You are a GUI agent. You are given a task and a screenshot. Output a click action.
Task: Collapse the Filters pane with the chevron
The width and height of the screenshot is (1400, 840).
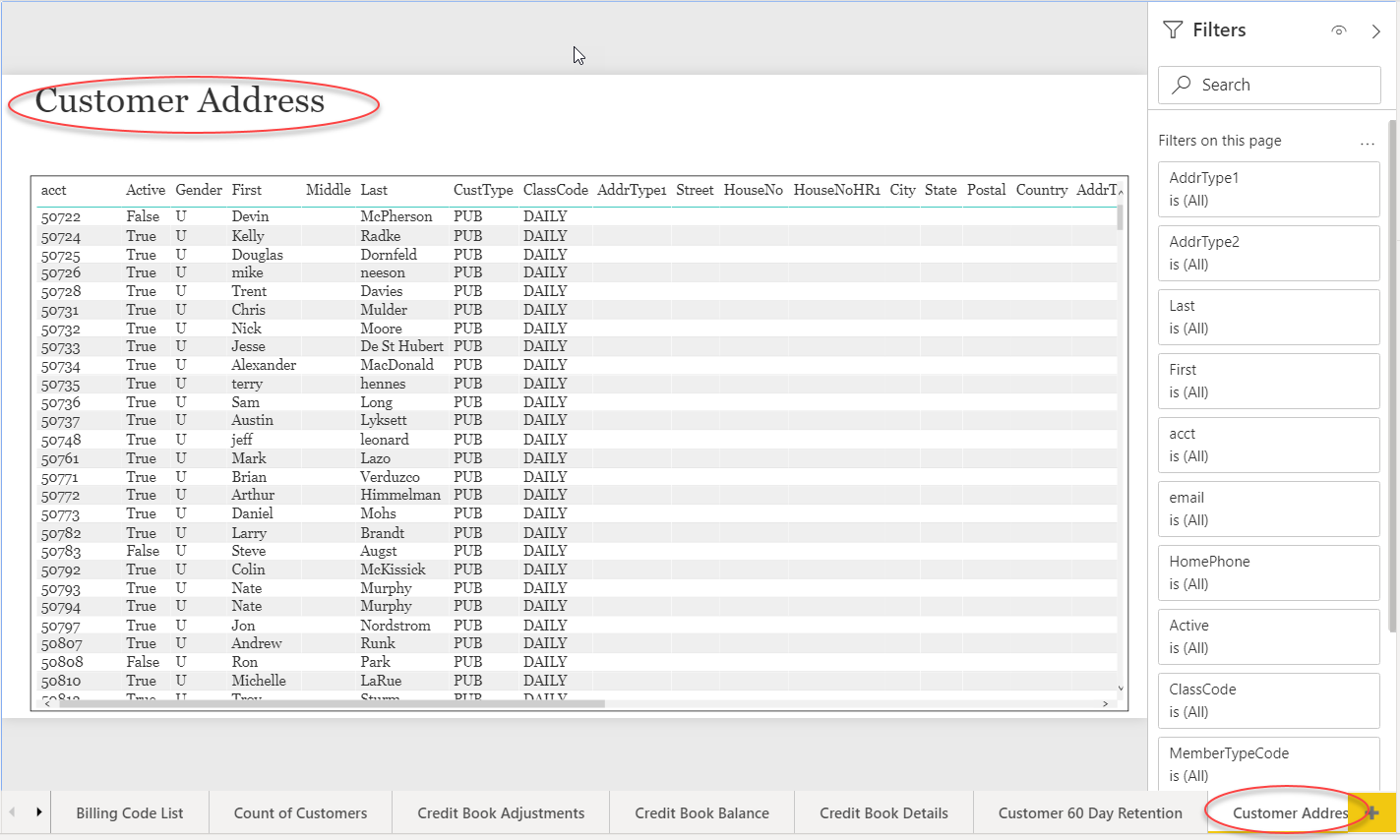click(1375, 30)
